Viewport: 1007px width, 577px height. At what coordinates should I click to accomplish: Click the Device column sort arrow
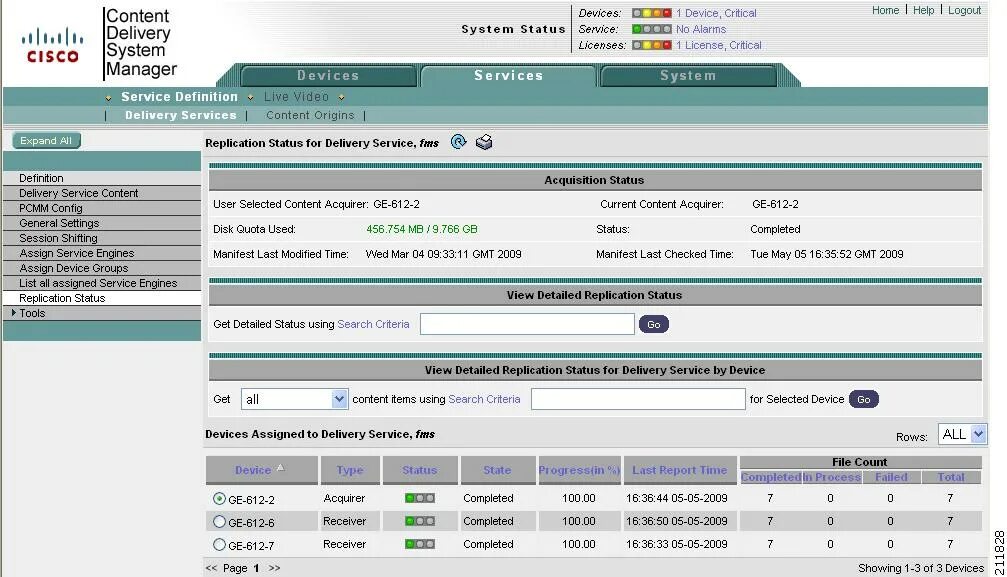(x=280, y=468)
